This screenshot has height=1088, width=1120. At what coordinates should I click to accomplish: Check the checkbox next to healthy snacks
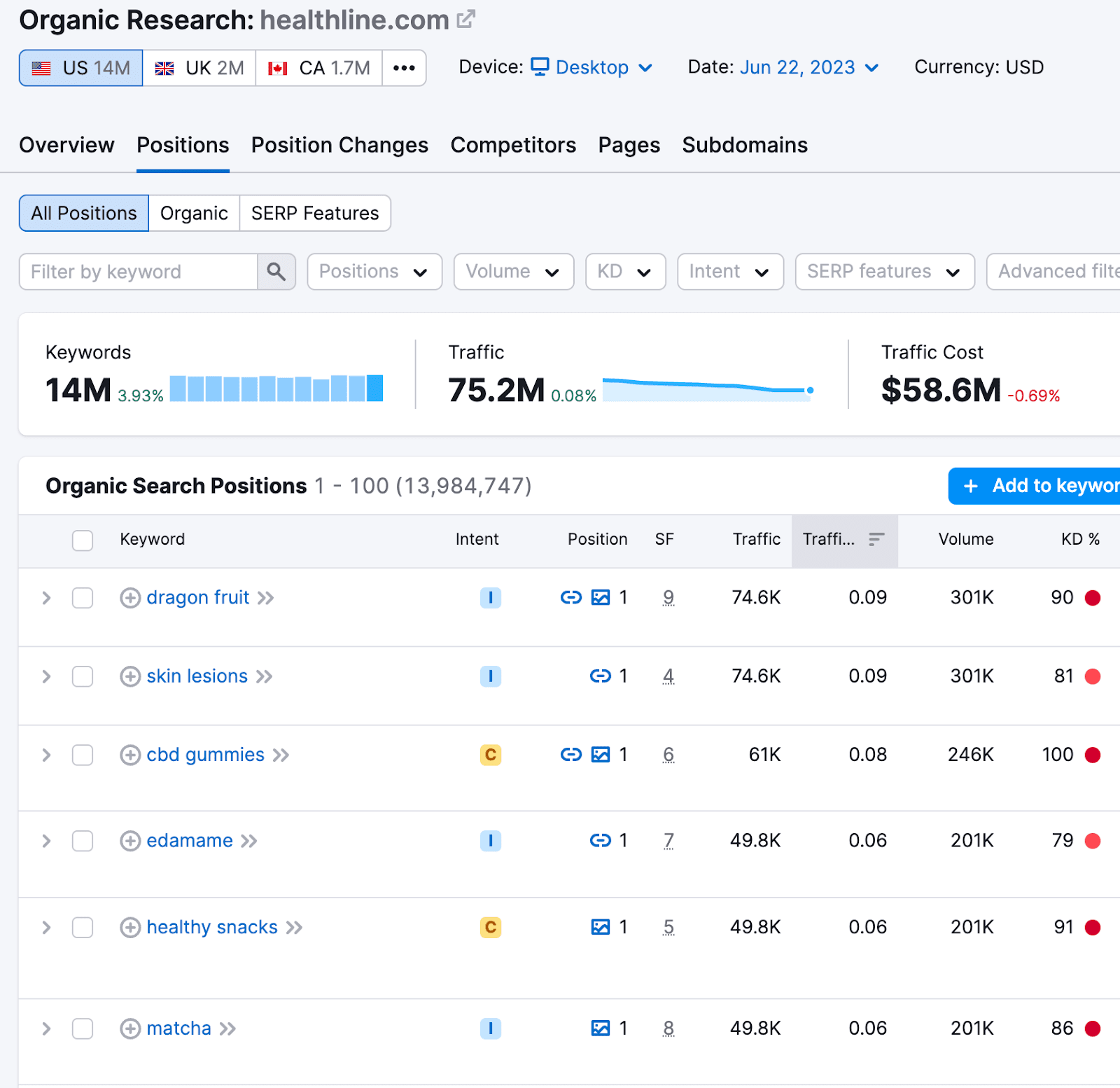82,927
